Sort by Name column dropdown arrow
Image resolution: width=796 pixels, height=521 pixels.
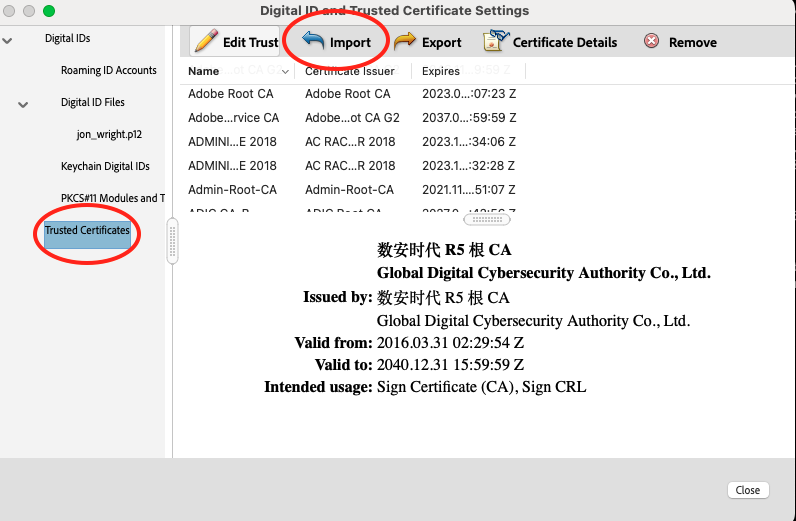285,72
